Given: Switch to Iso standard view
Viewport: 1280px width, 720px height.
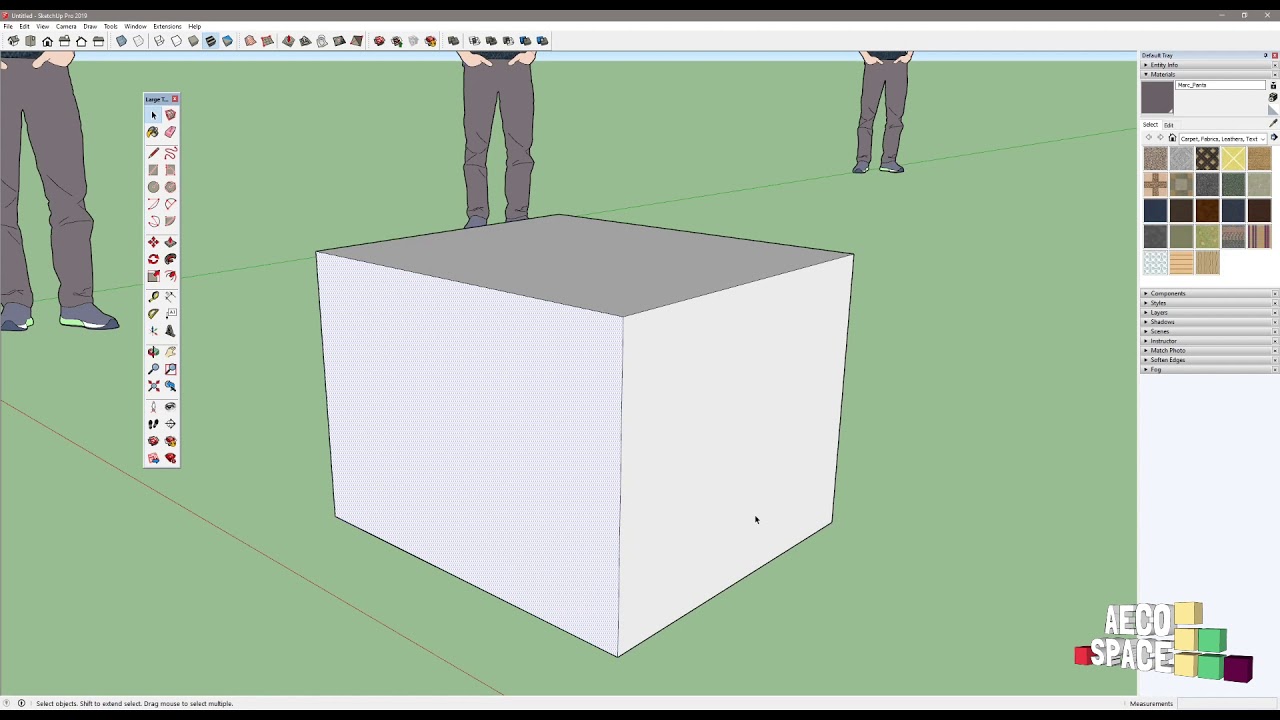Looking at the screenshot, I should tap(13, 41).
